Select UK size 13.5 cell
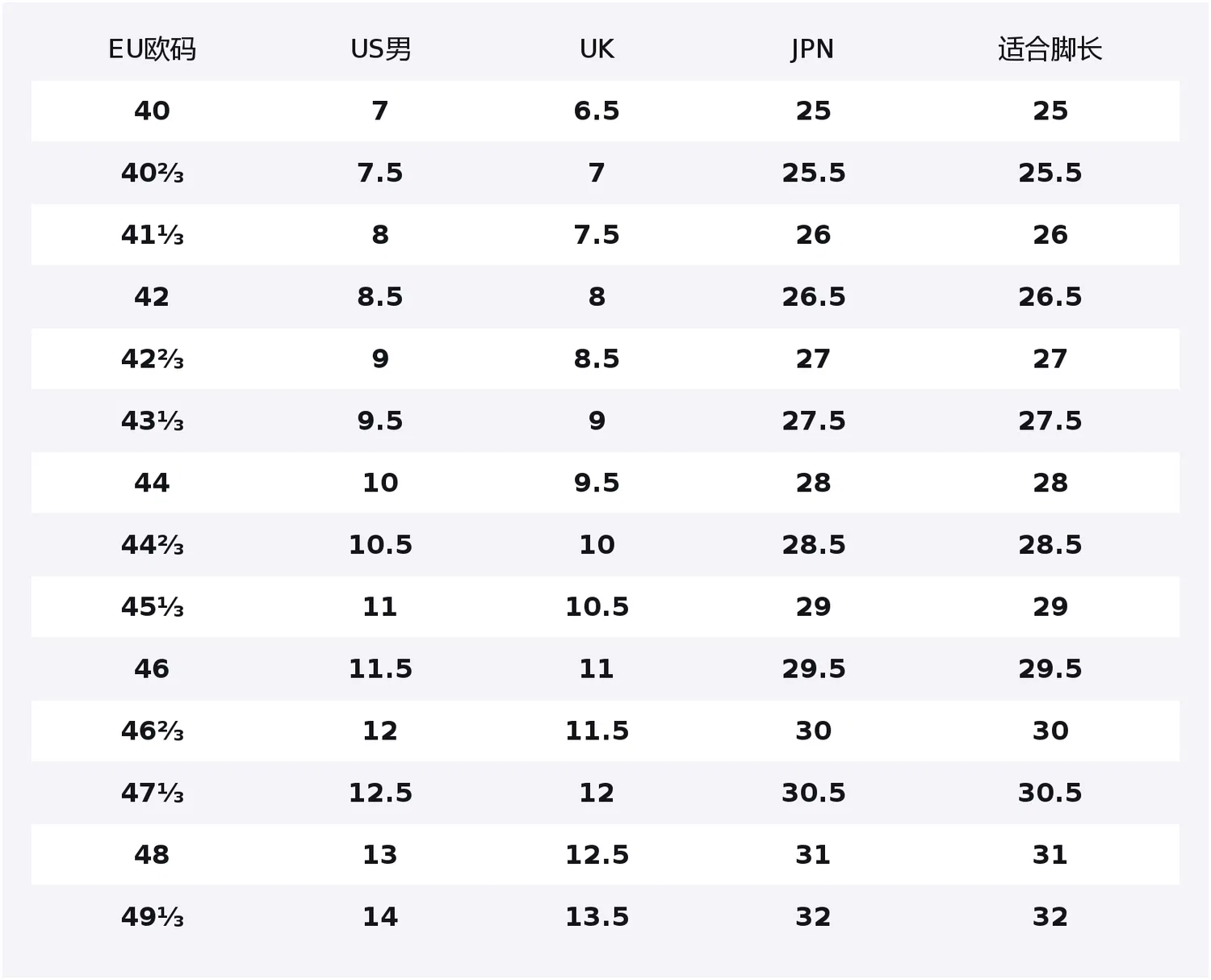The width and height of the screenshot is (1211, 980). click(597, 917)
